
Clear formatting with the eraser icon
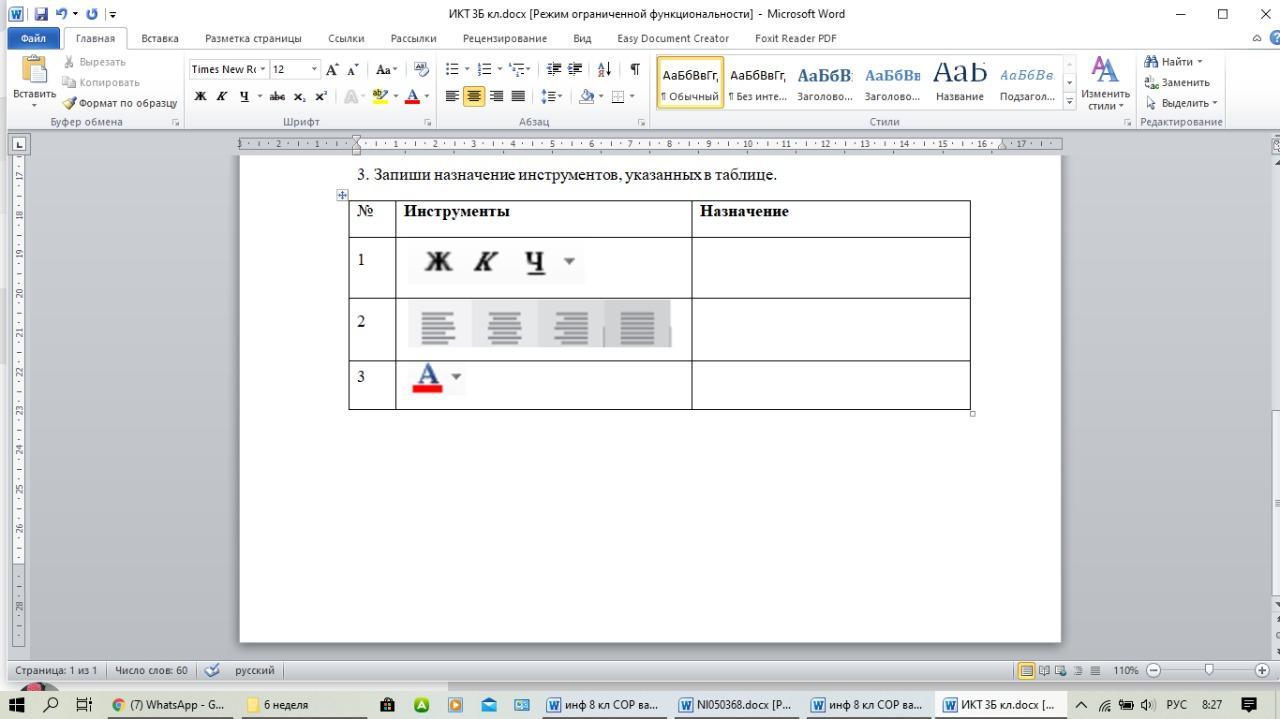click(x=421, y=69)
